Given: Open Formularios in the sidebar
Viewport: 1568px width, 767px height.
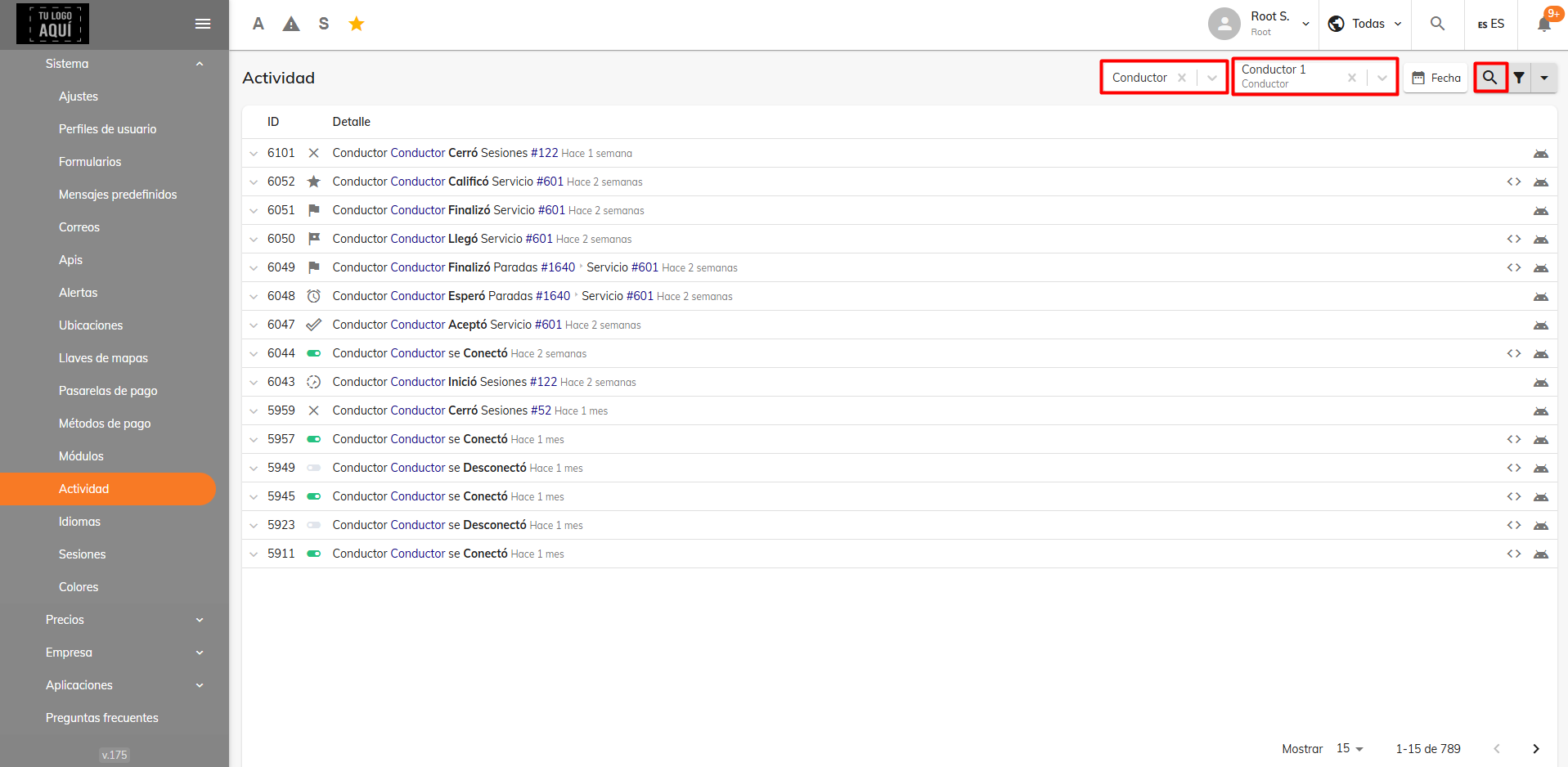Looking at the screenshot, I should (x=90, y=162).
